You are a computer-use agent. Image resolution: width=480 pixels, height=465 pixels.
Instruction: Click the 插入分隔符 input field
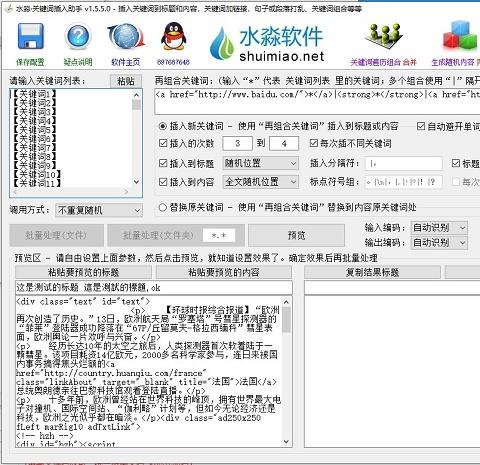click(404, 163)
